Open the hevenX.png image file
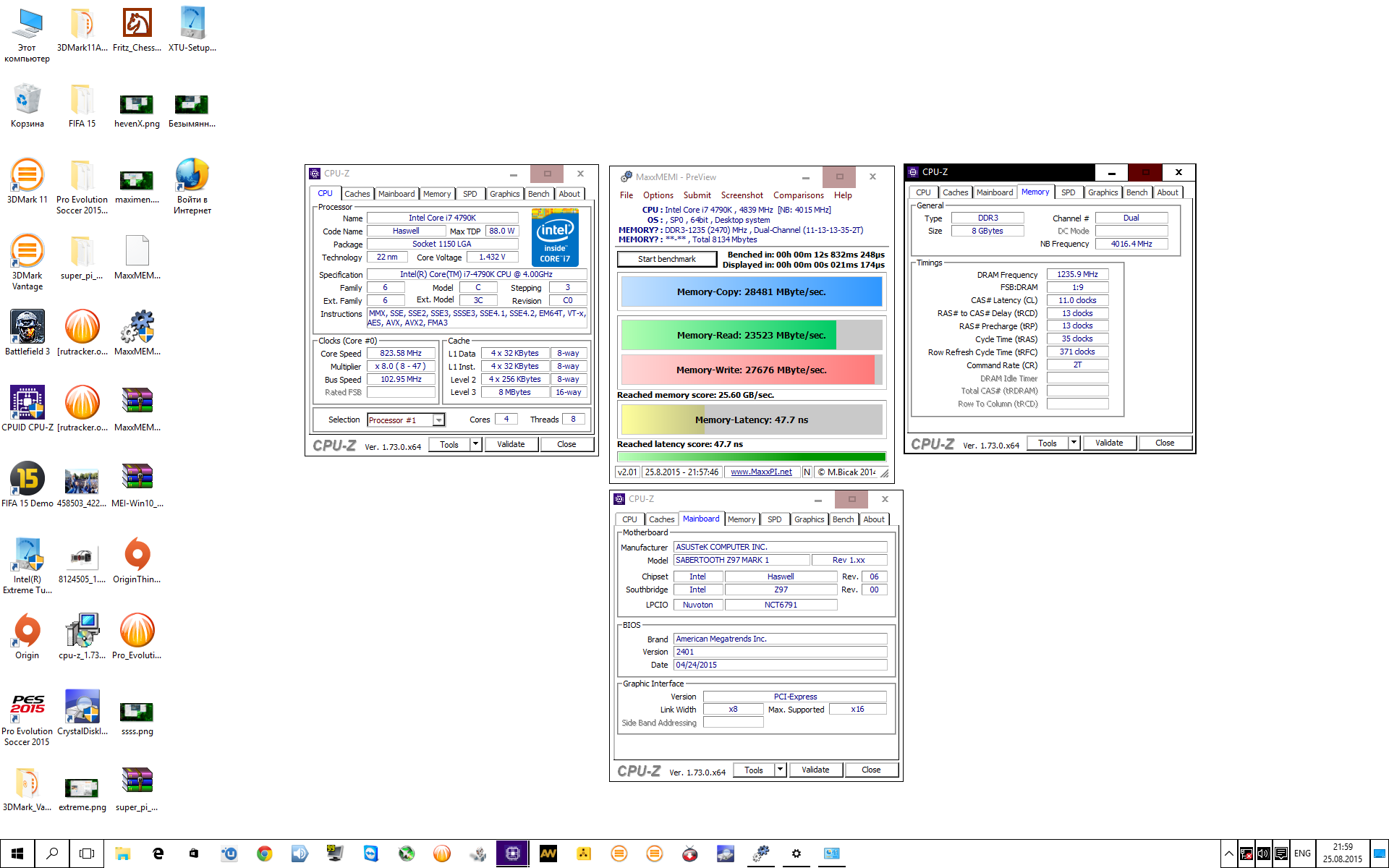This screenshot has height=868, width=1389. click(137, 111)
